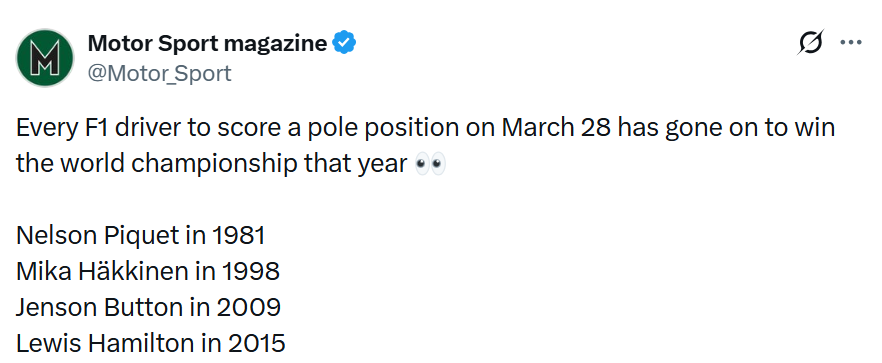882x363 pixels.
Task: Open the @Motor_Sport handle link
Action: (159, 74)
